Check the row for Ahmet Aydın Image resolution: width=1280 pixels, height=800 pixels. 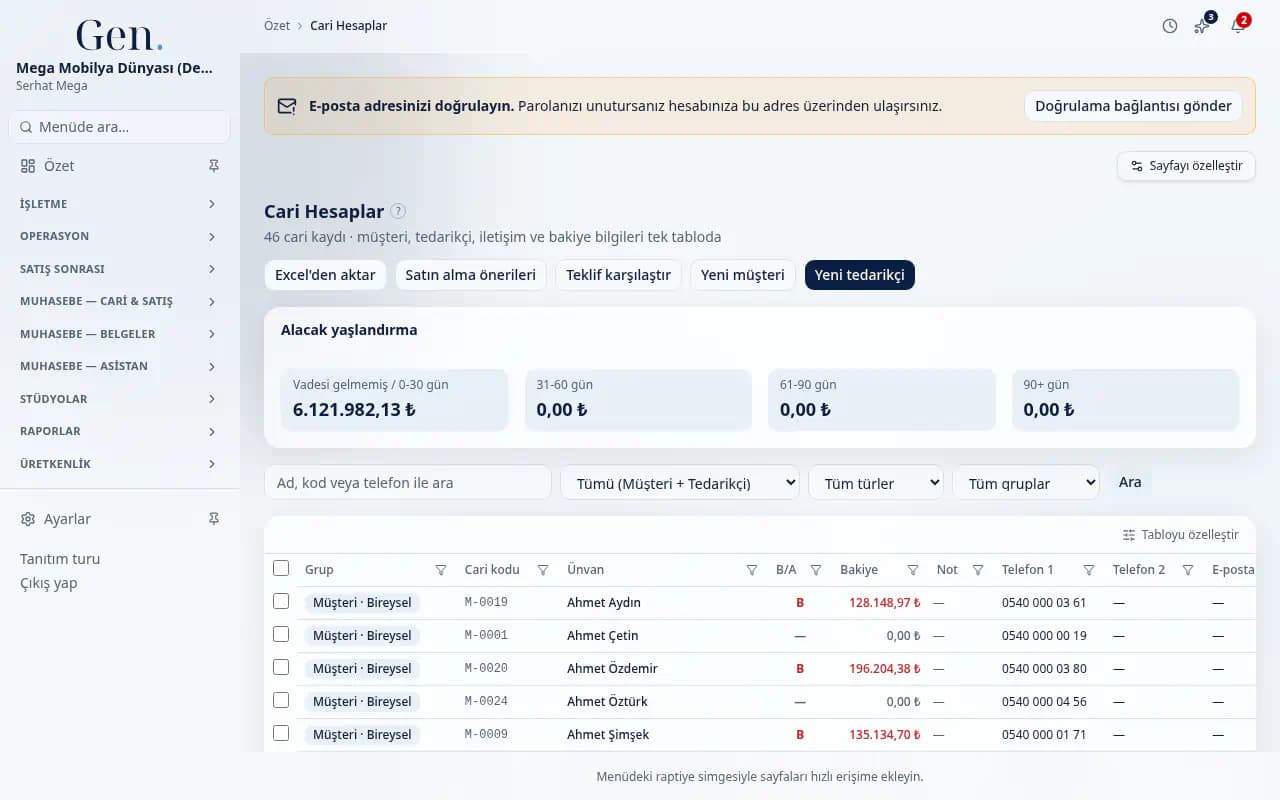(281, 601)
